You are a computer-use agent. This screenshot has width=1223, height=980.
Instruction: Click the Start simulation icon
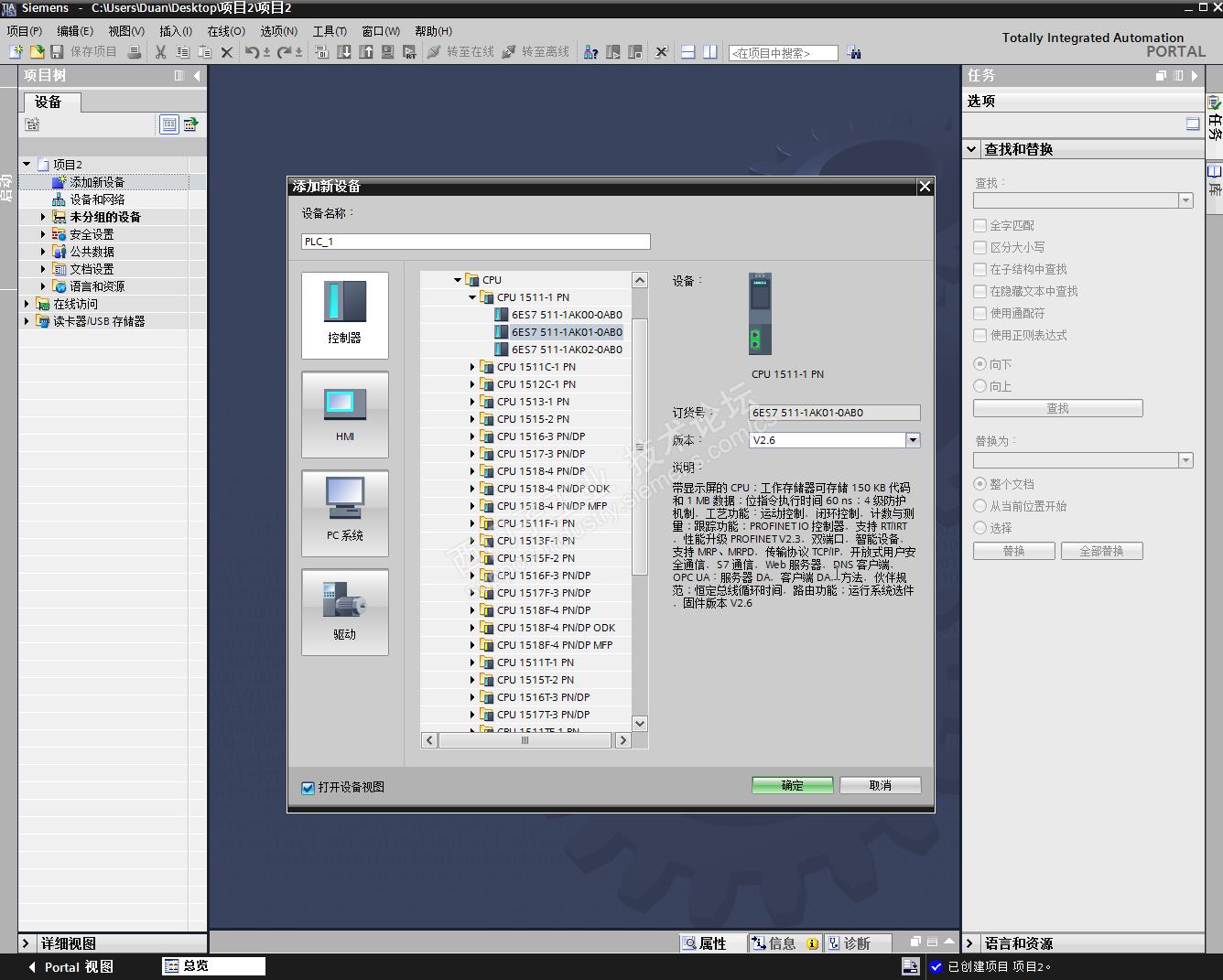click(388, 52)
